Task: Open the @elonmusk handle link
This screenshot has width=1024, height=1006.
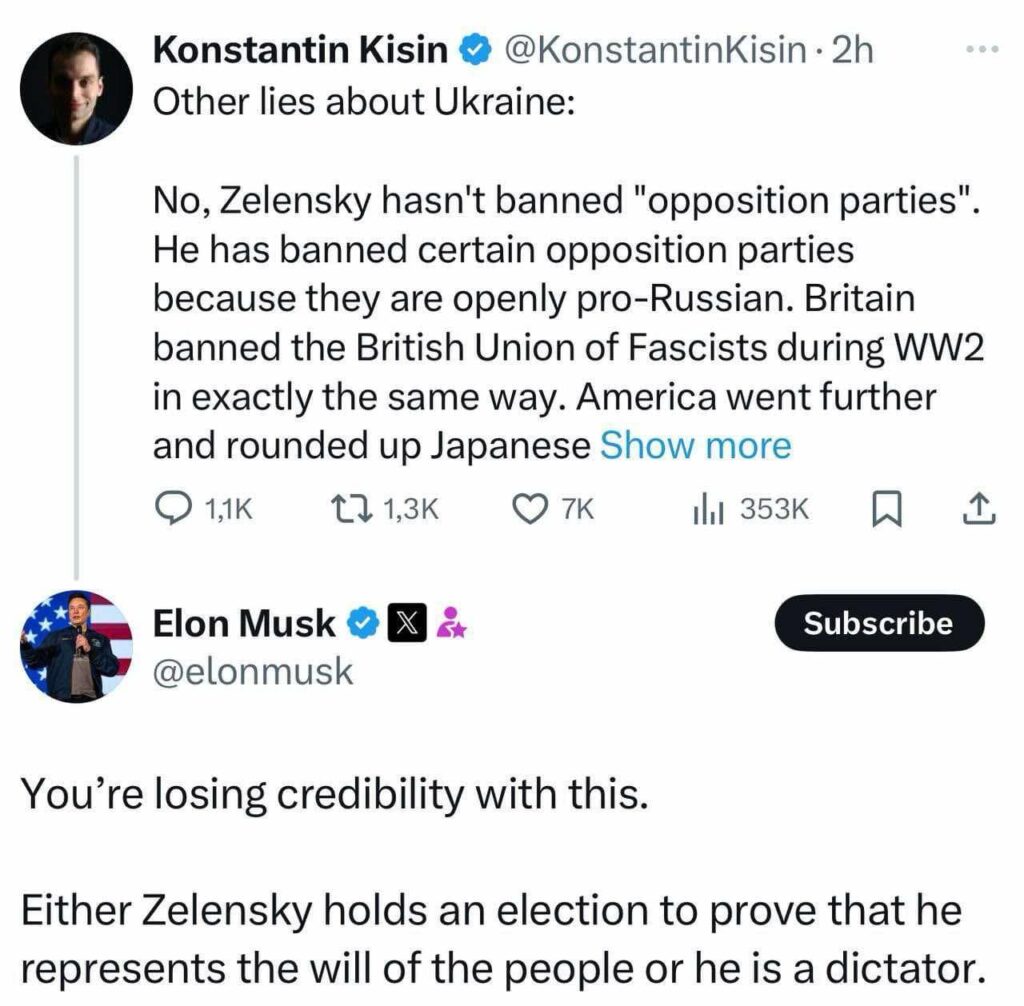Action: (253, 672)
